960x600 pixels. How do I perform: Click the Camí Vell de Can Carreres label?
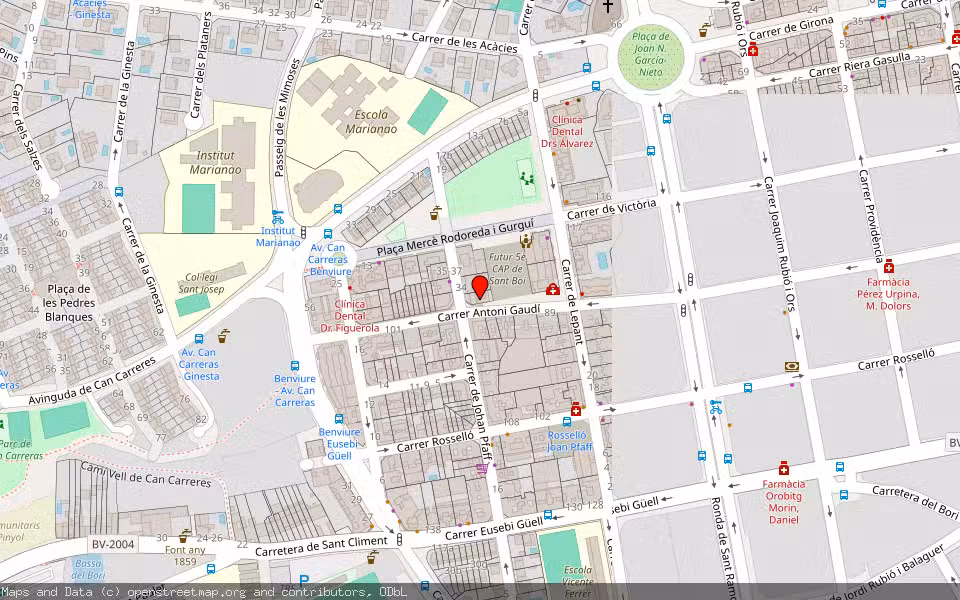click(146, 474)
